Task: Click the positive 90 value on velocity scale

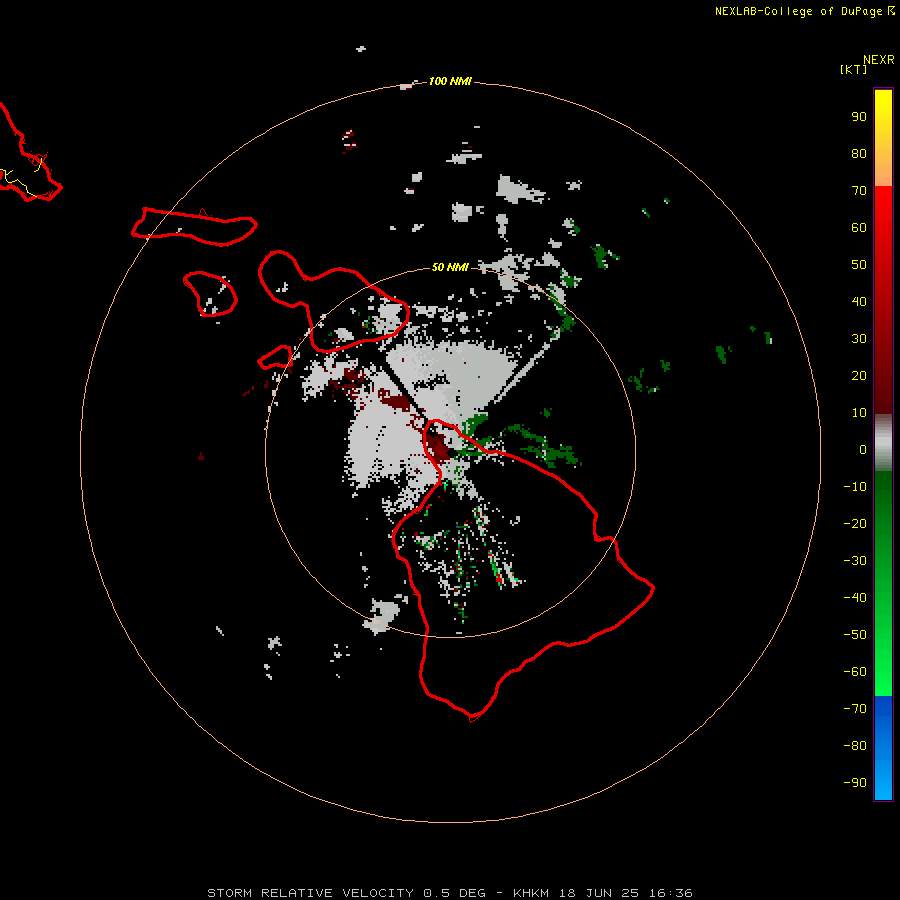Action: pyautogui.click(x=859, y=117)
